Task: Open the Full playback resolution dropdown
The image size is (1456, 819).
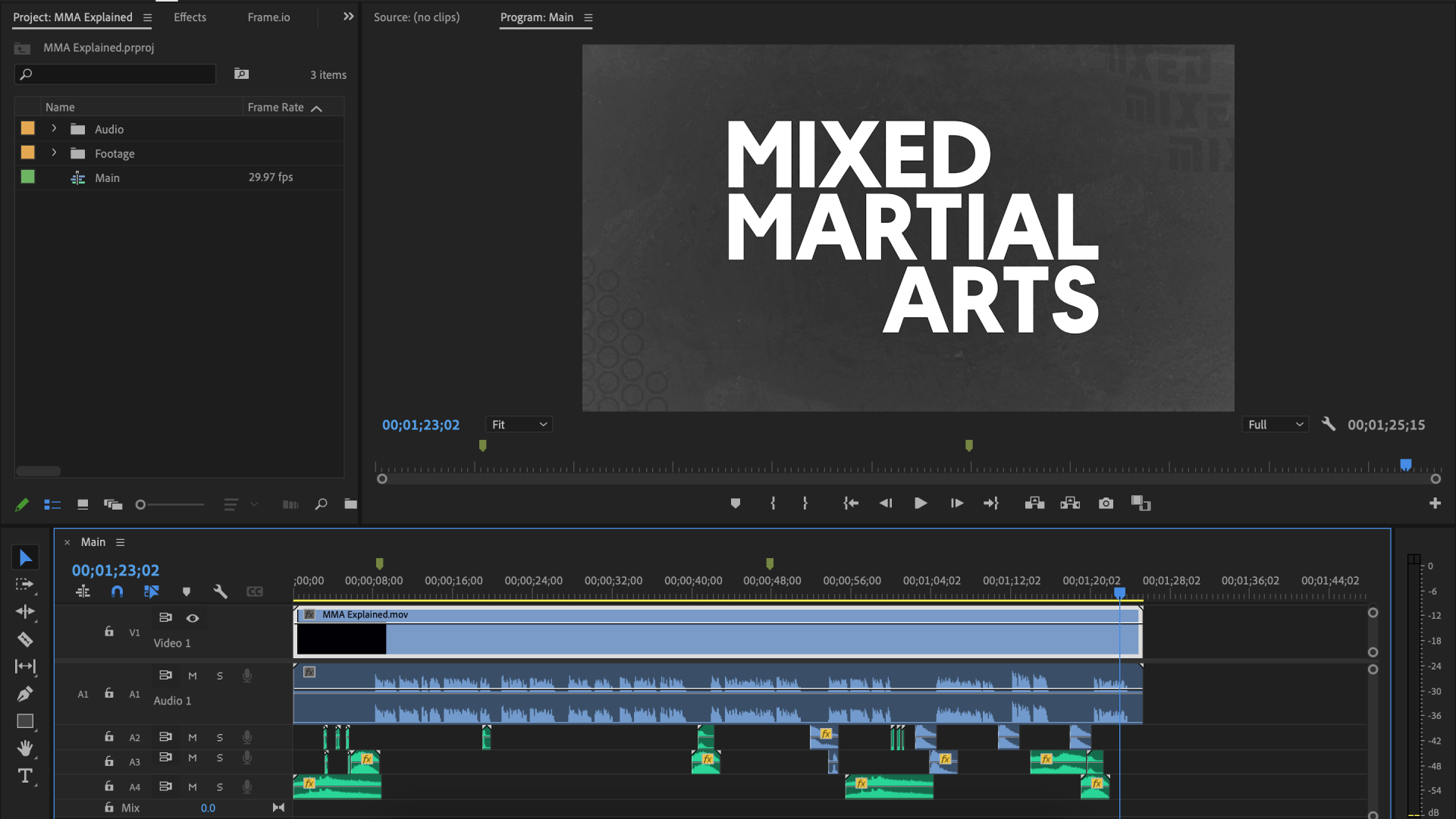Action: [x=1276, y=425]
